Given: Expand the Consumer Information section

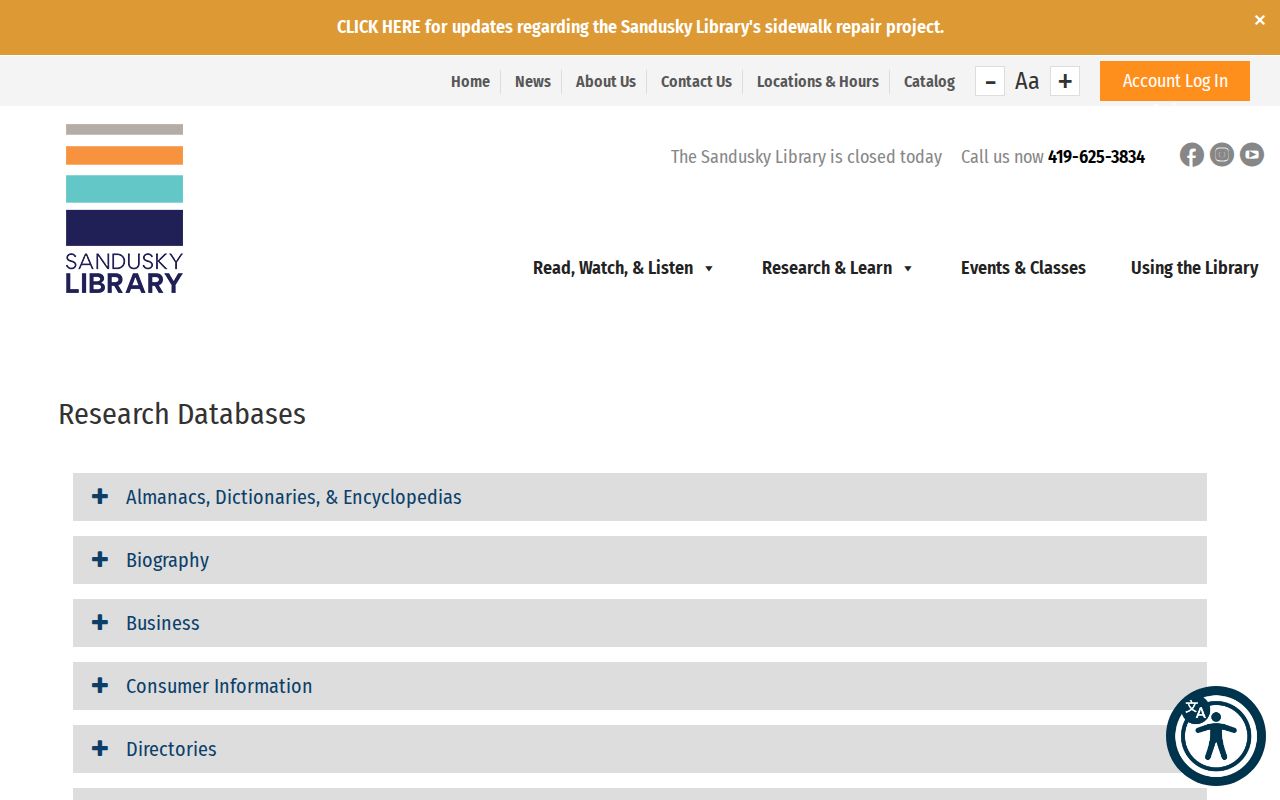Looking at the screenshot, I should tap(640, 686).
